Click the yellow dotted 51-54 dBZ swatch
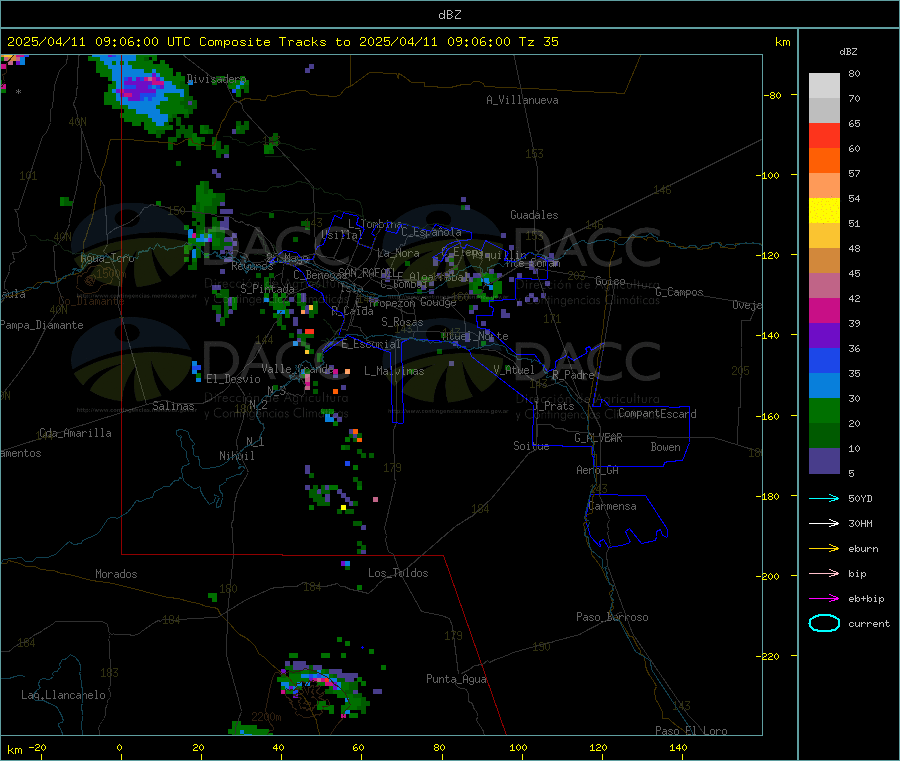 [824, 211]
